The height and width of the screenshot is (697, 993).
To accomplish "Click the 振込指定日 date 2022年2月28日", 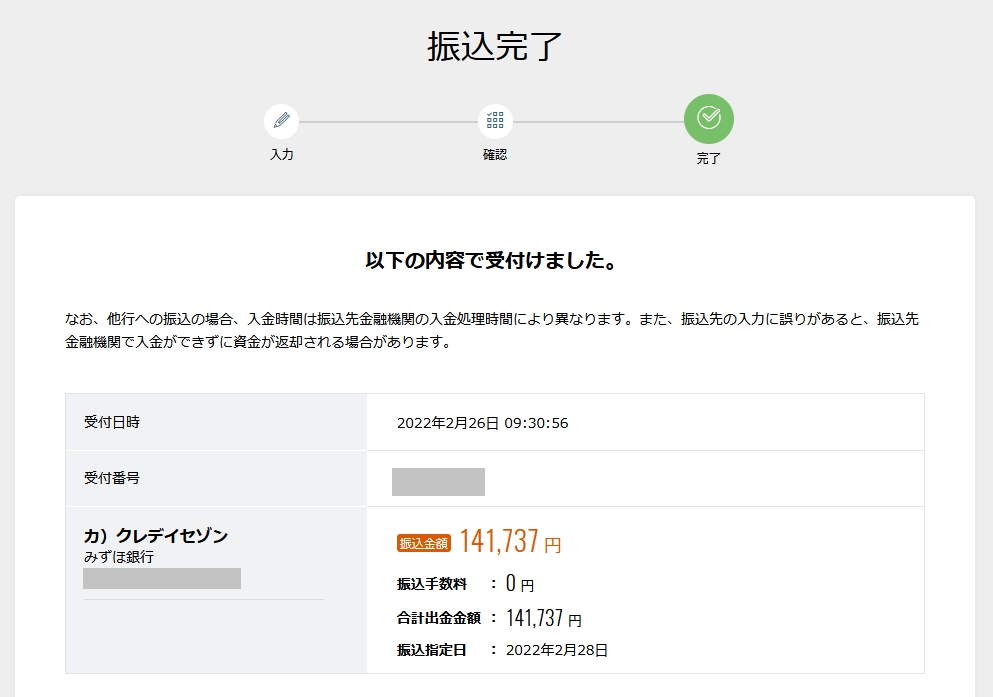I will pos(556,650).
